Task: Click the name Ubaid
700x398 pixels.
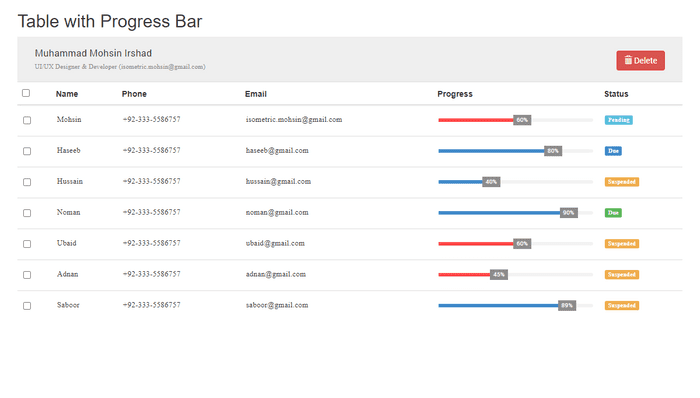Action: click(x=67, y=243)
